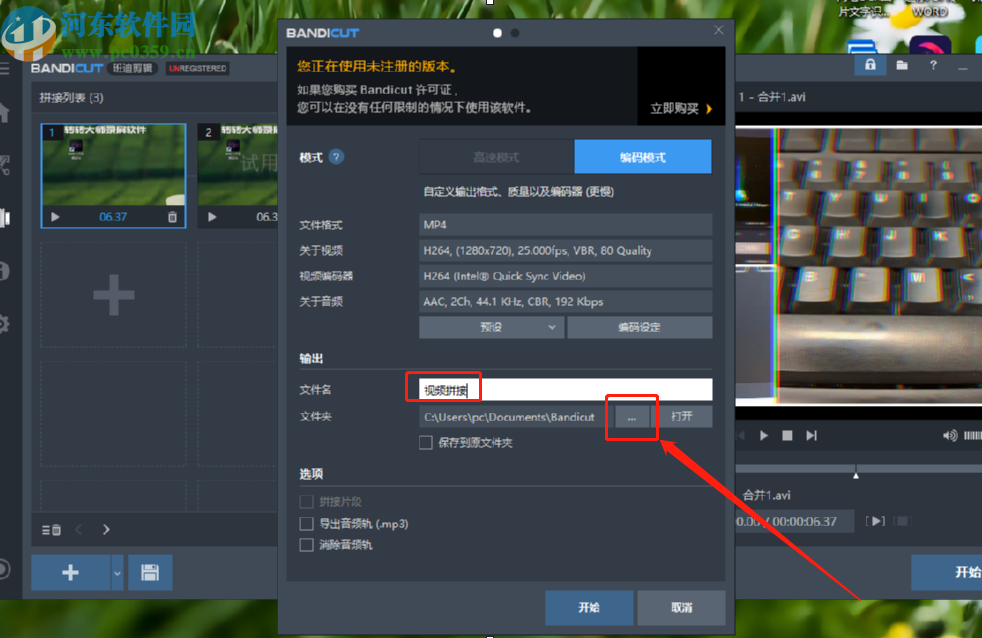Step to next frame in preview

pyautogui.click(x=812, y=435)
